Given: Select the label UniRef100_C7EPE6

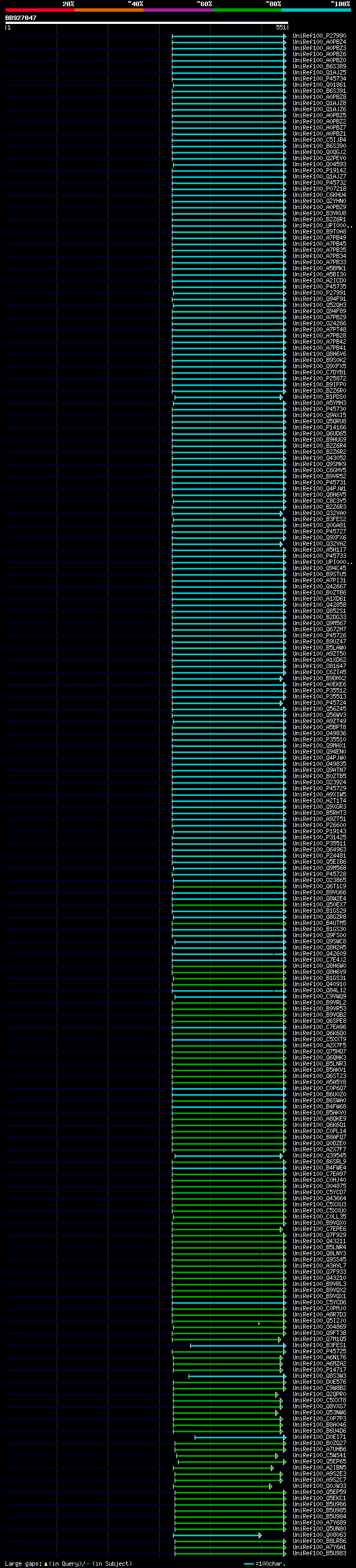Looking at the screenshot, I should 319,1229.
